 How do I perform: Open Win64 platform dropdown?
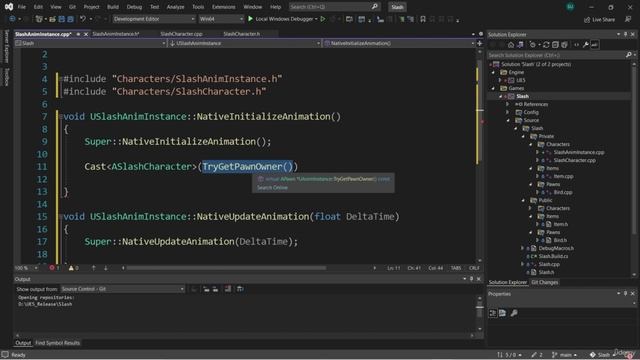click(x=221, y=19)
